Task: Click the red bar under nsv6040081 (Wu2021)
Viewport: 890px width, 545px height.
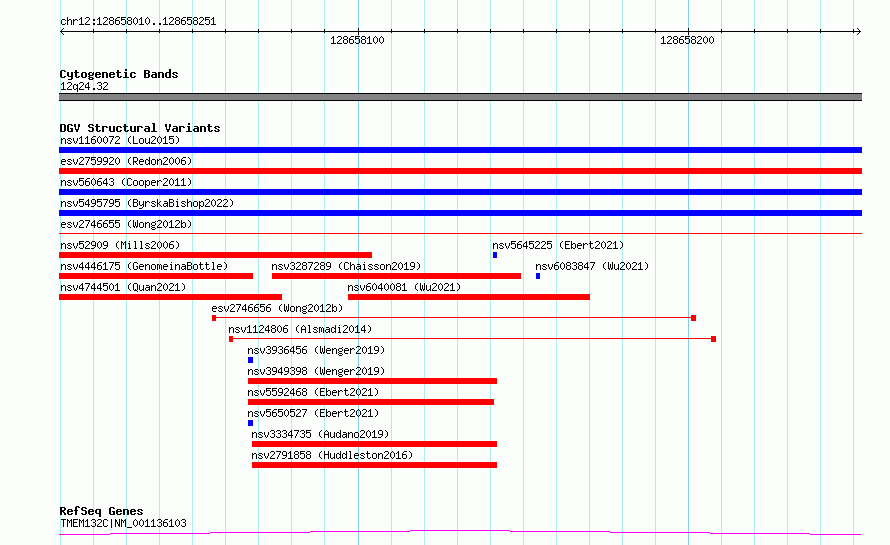Action: point(469,297)
